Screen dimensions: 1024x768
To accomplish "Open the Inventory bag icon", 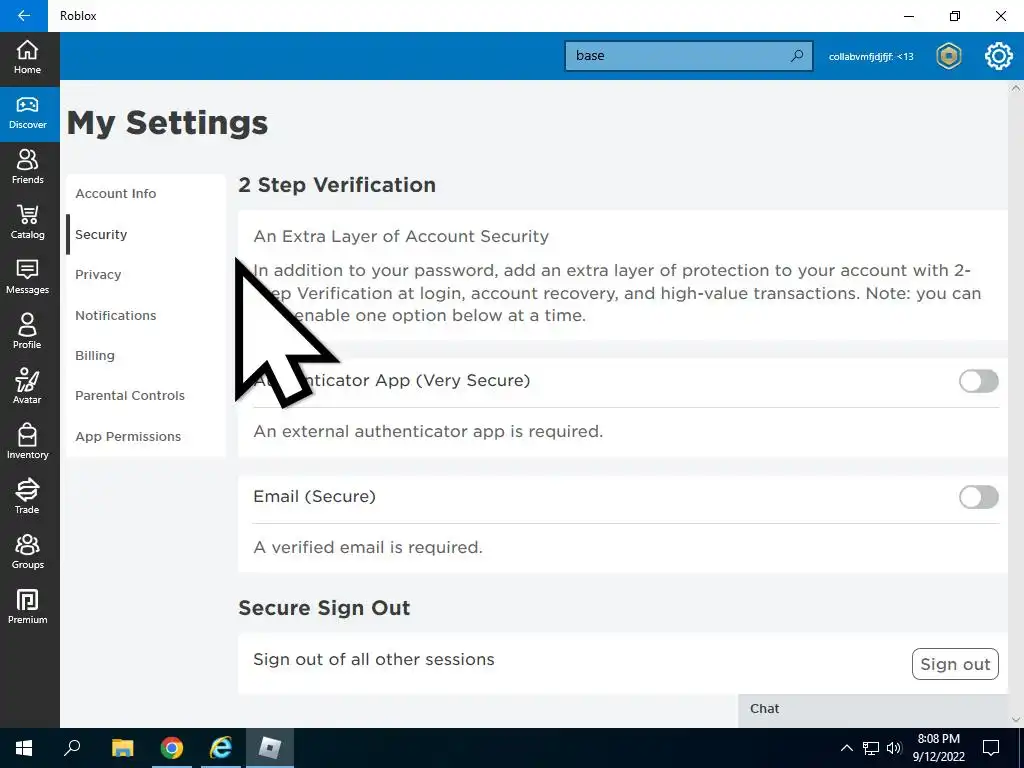I will 28,441.
